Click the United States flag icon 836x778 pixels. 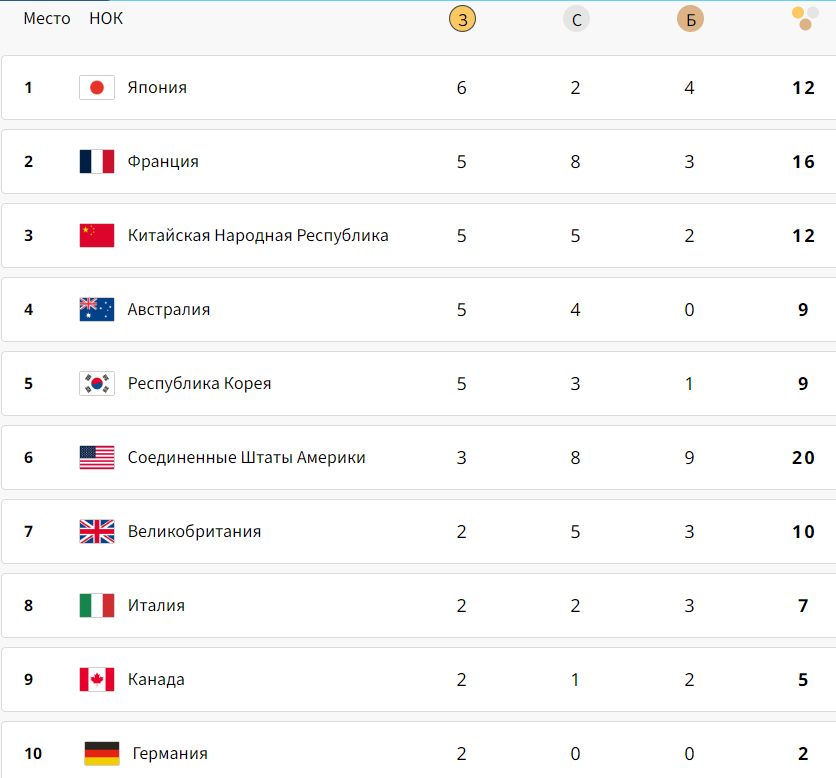[x=97, y=458]
